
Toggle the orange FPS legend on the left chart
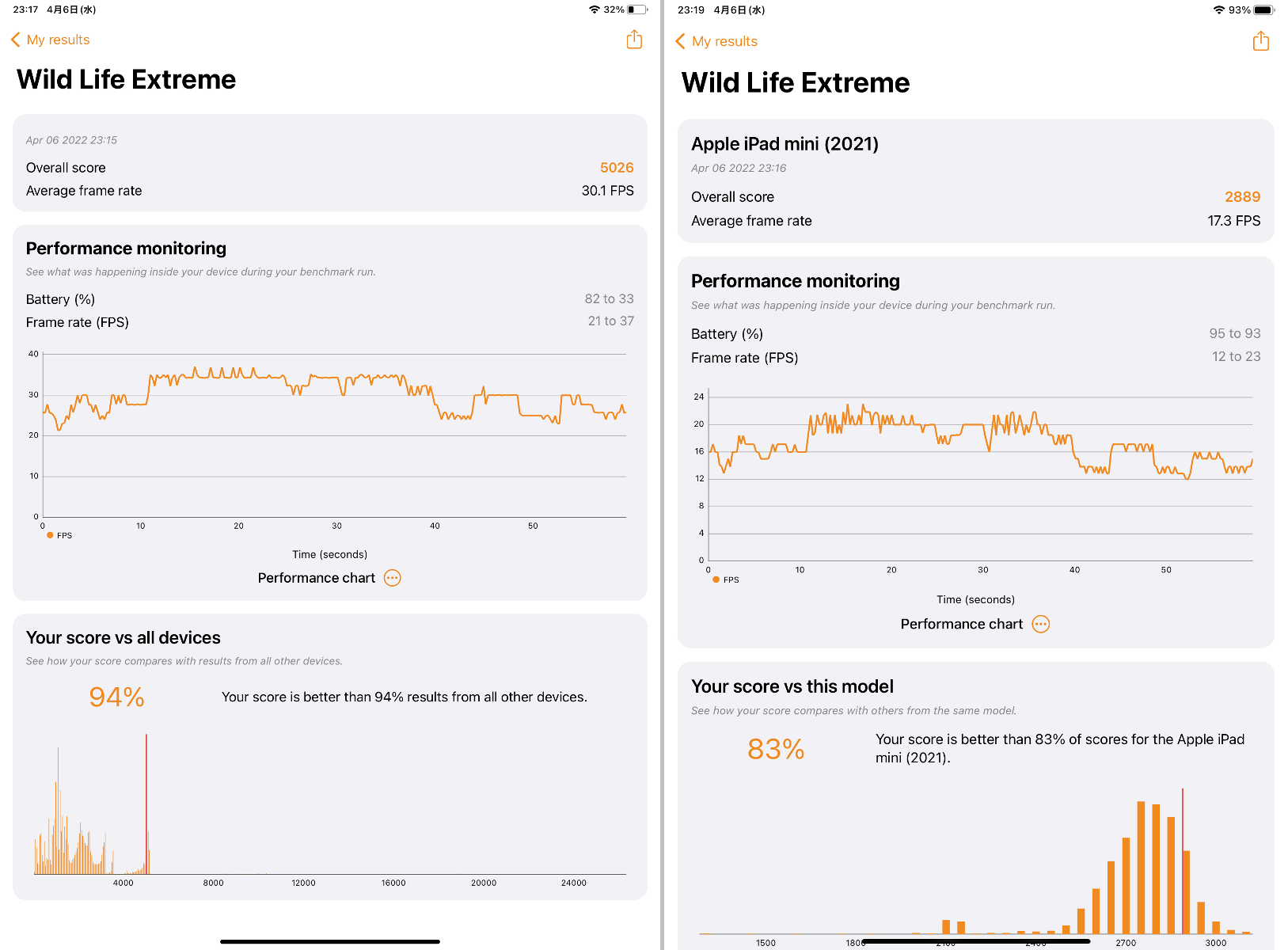tap(58, 535)
